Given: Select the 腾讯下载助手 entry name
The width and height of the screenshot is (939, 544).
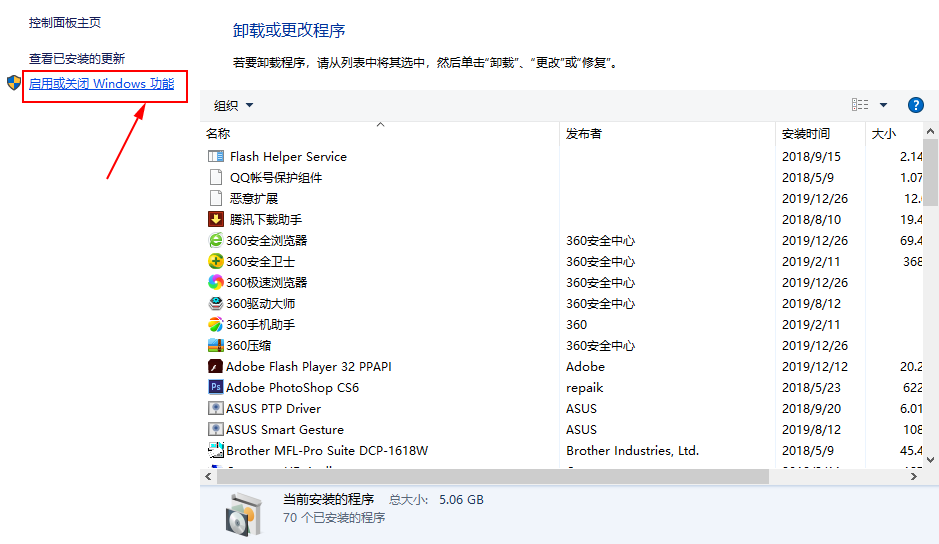Looking at the screenshot, I should click(266, 219).
